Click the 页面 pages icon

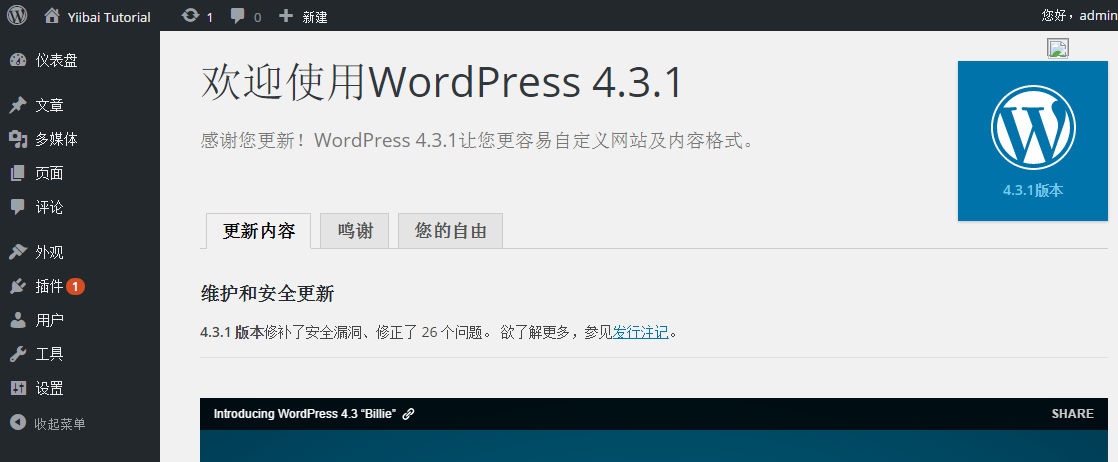[x=18, y=173]
